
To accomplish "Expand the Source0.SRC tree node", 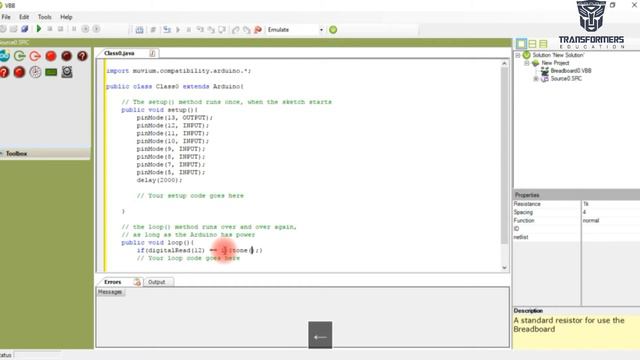I will 536,79.
